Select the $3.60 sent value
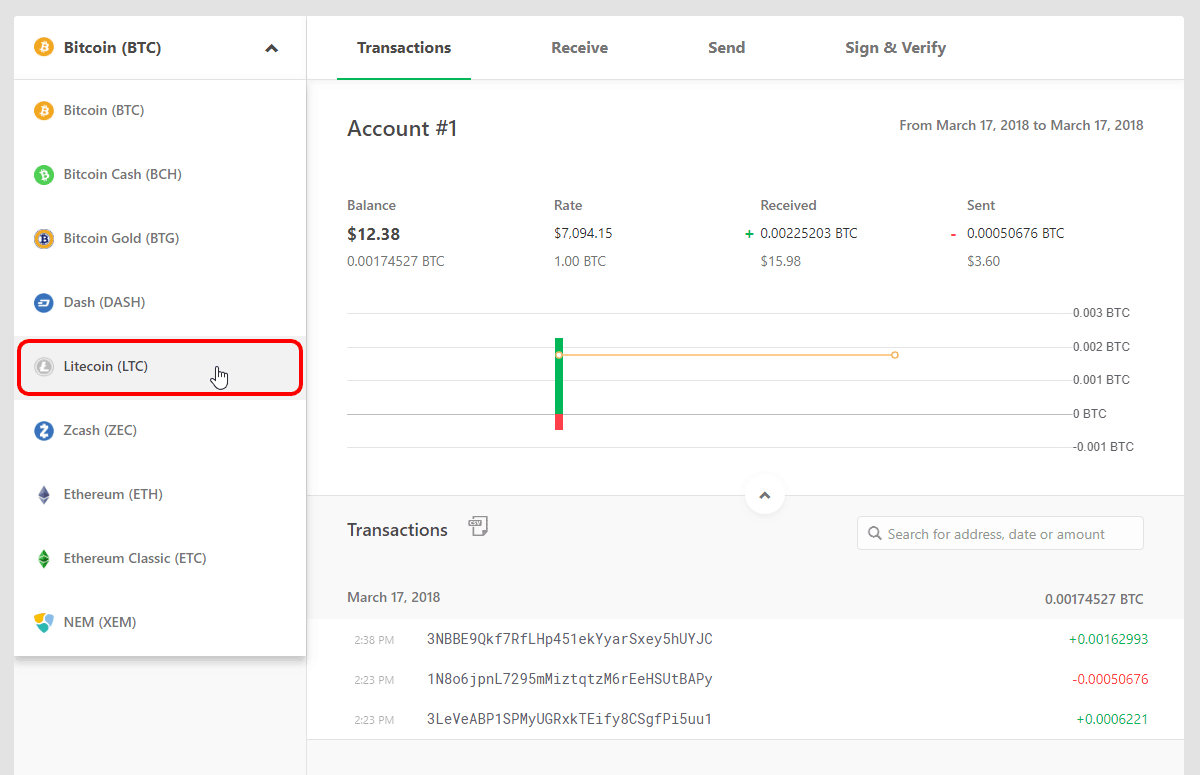 [984, 262]
